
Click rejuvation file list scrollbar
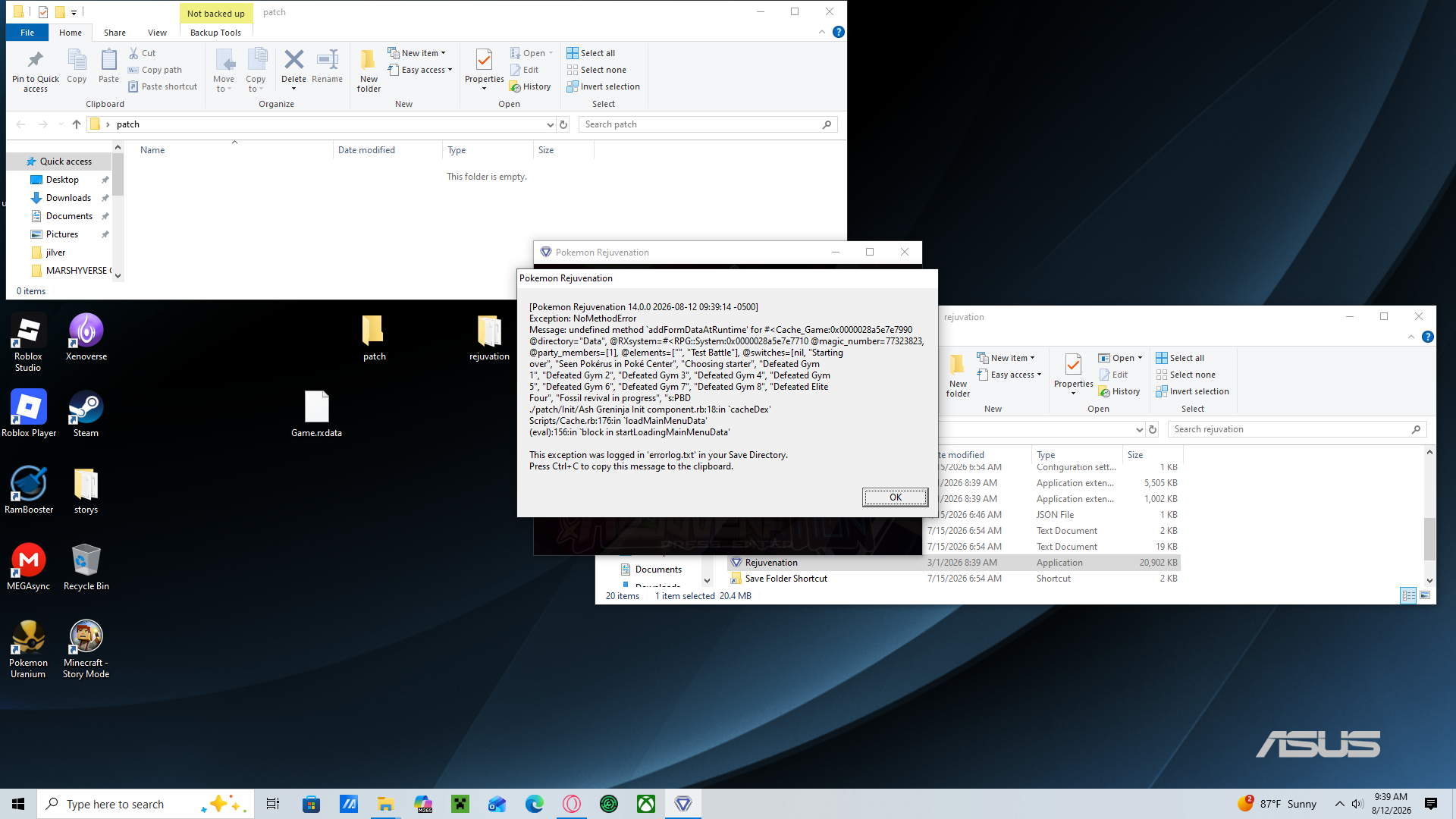click(x=1429, y=538)
